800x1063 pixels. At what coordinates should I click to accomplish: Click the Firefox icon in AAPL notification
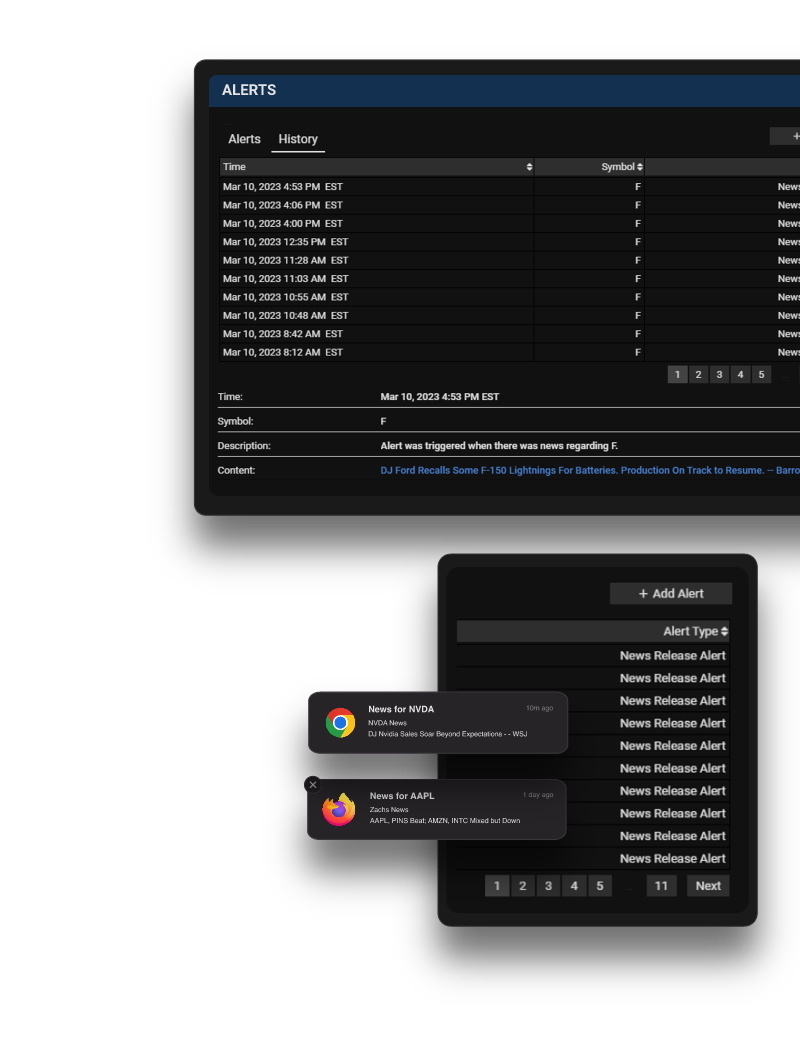coord(339,809)
